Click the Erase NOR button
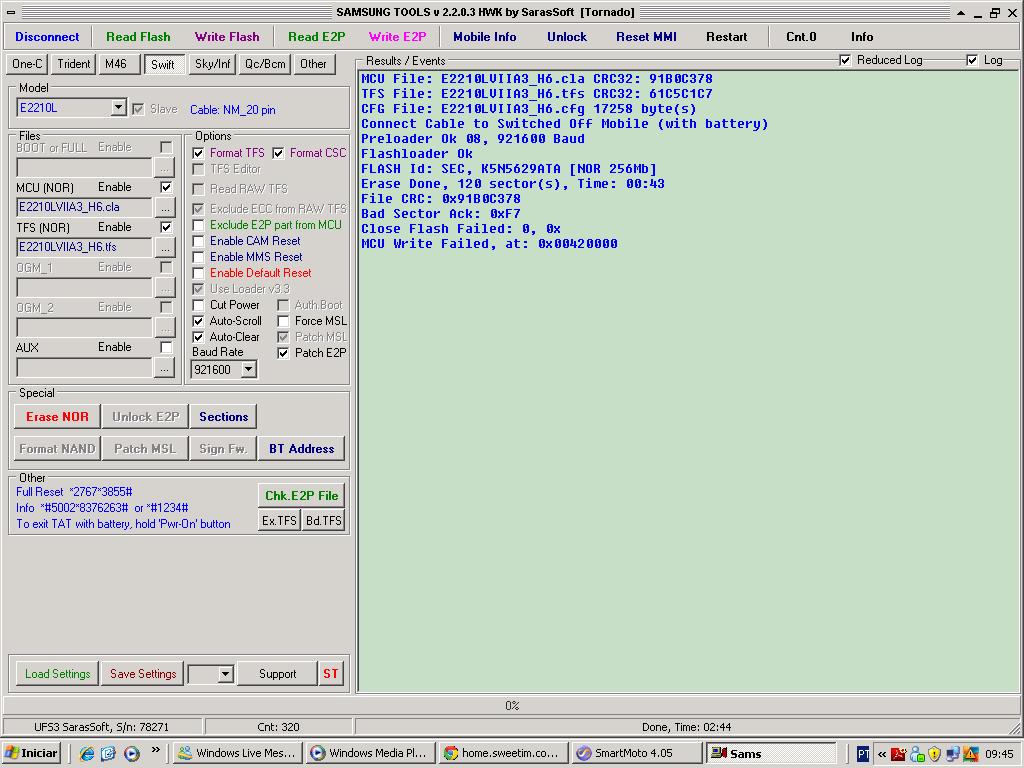 coord(57,417)
